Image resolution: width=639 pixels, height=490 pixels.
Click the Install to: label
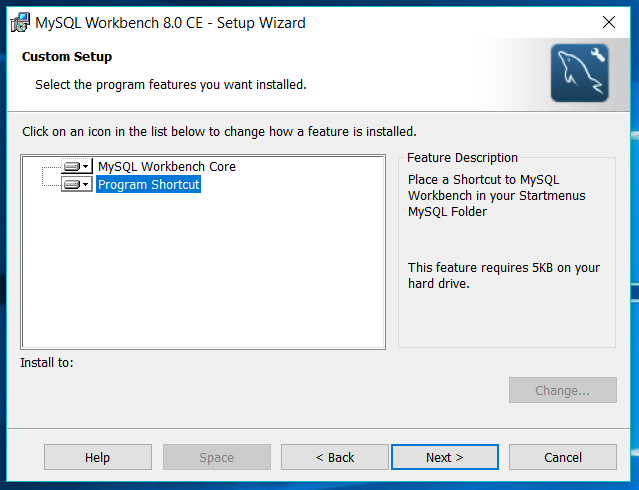click(47, 362)
